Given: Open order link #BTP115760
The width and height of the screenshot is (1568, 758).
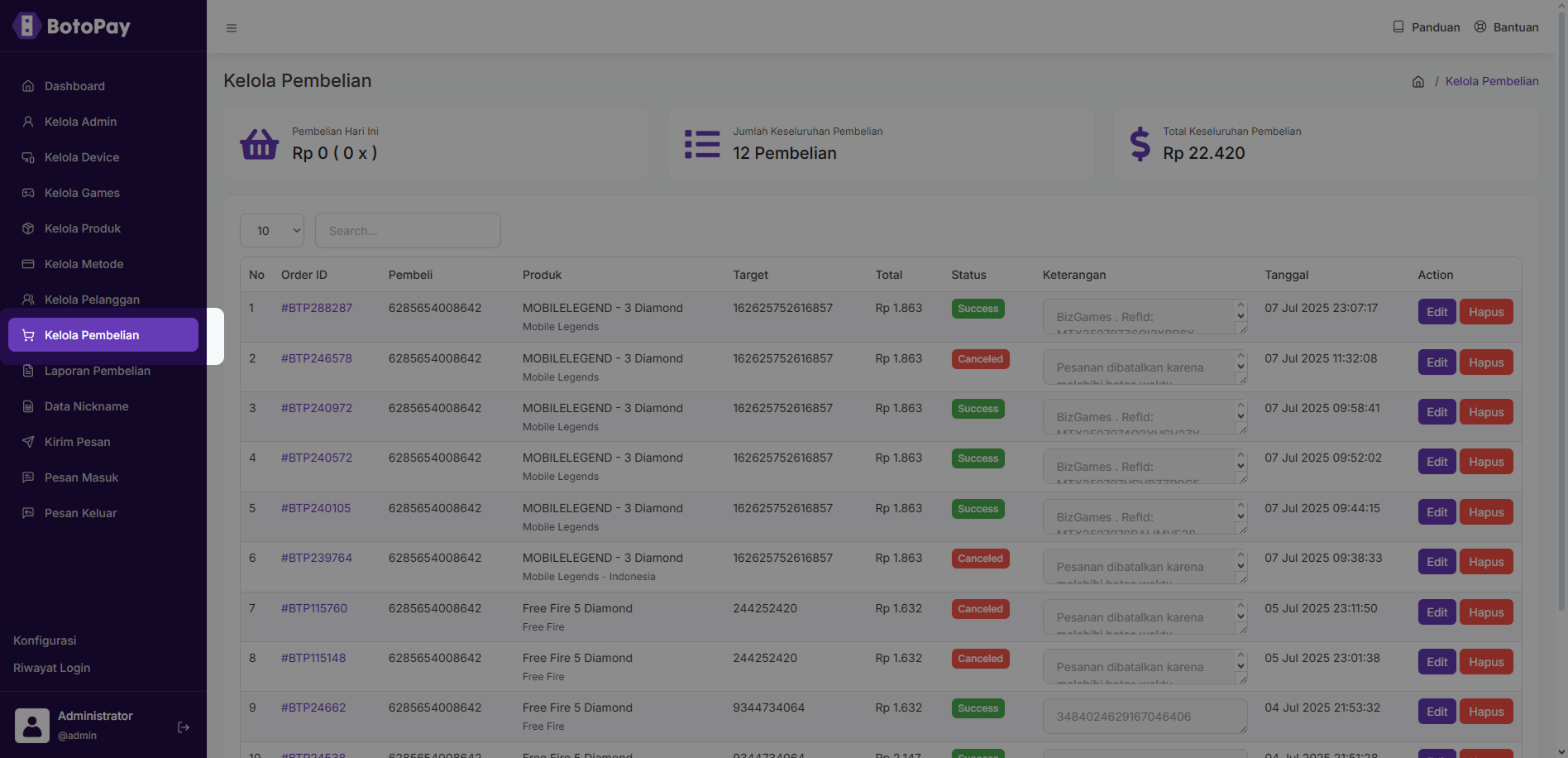Looking at the screenshot, I should [x=314, y=608].
